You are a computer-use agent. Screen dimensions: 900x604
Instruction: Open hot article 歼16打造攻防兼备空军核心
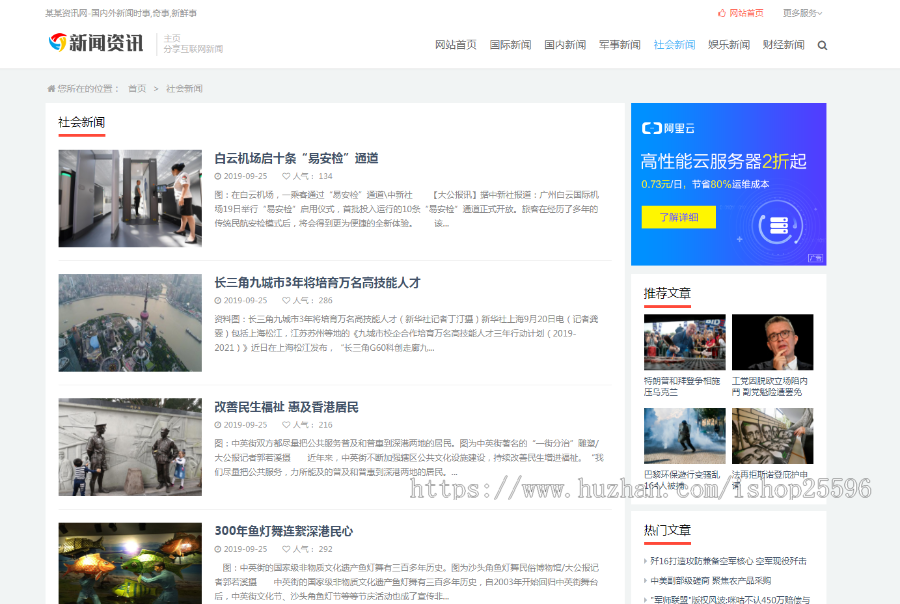tap(728, 561)
